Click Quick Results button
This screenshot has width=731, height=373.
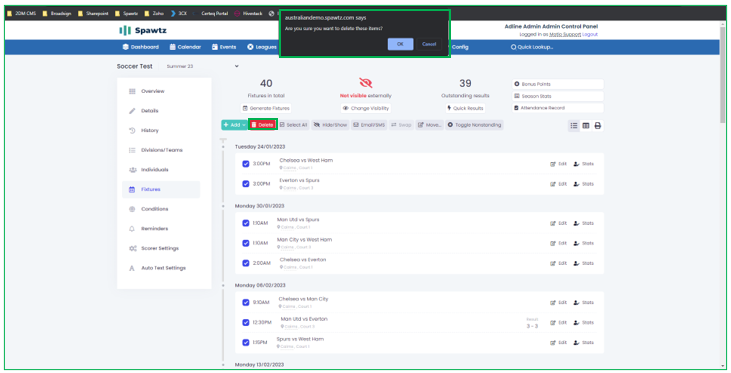(465, 108)
